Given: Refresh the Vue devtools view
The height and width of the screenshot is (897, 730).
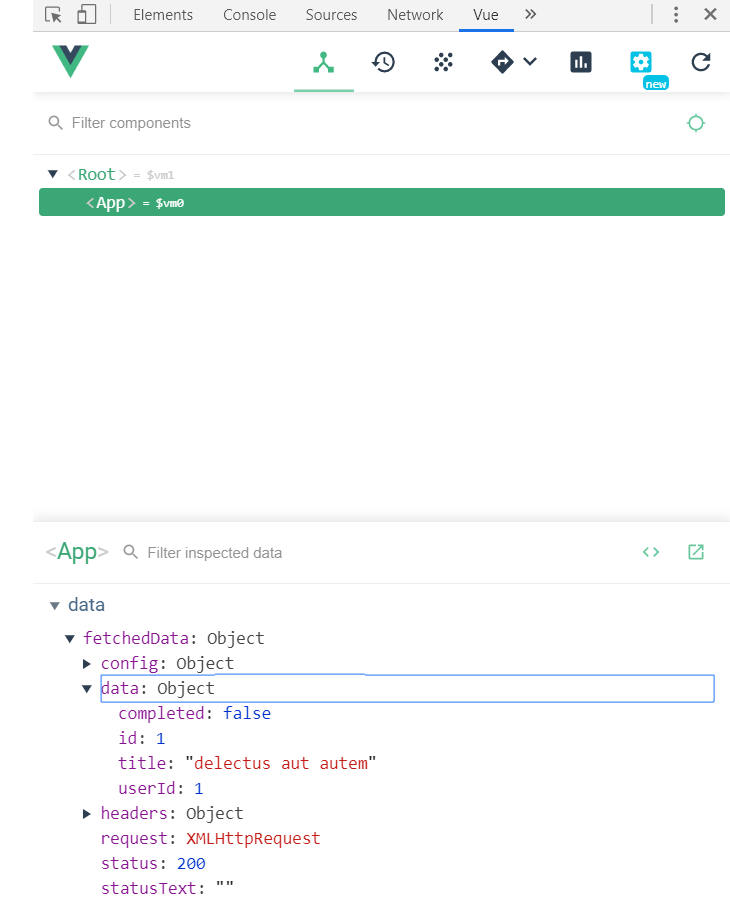Looking at the screenshot, I should 701,62.
